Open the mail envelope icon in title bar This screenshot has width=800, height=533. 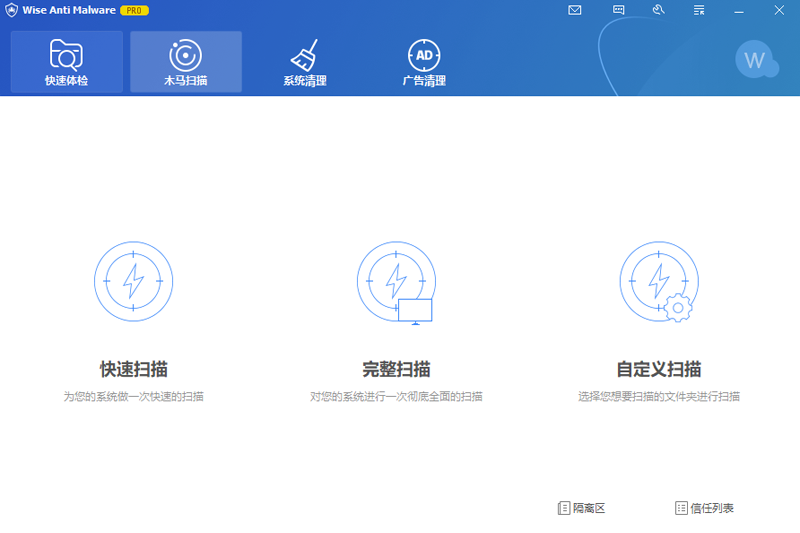pos(575,10)
